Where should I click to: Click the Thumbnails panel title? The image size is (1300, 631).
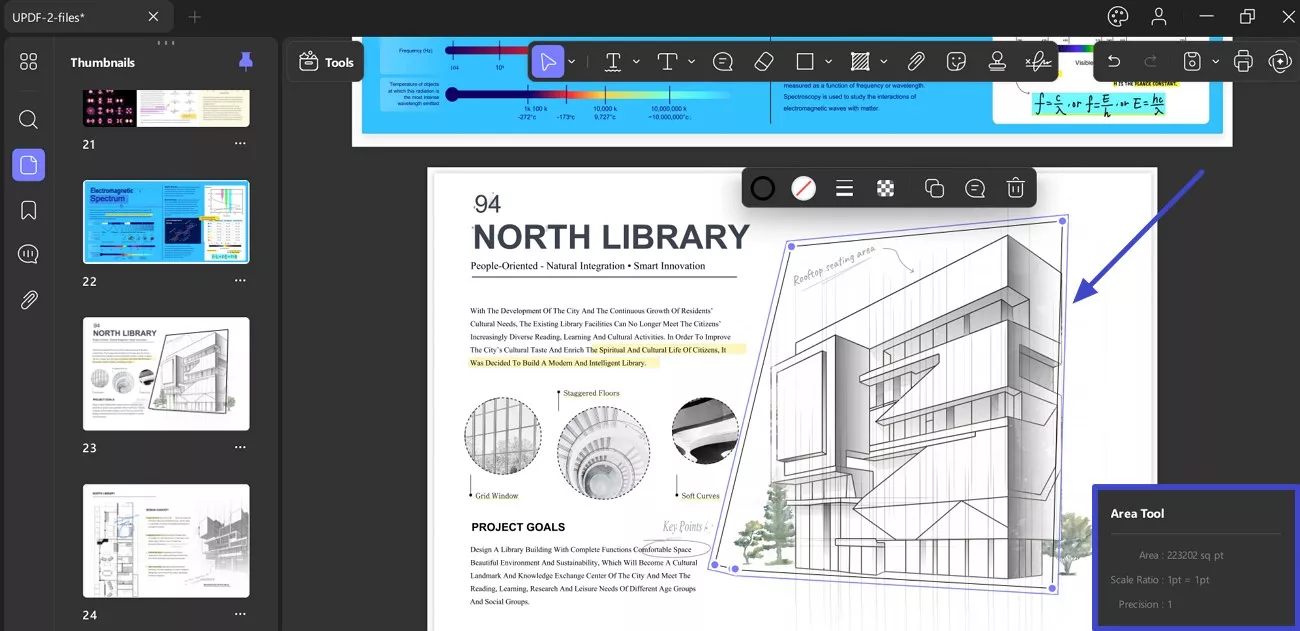point(102,62)
